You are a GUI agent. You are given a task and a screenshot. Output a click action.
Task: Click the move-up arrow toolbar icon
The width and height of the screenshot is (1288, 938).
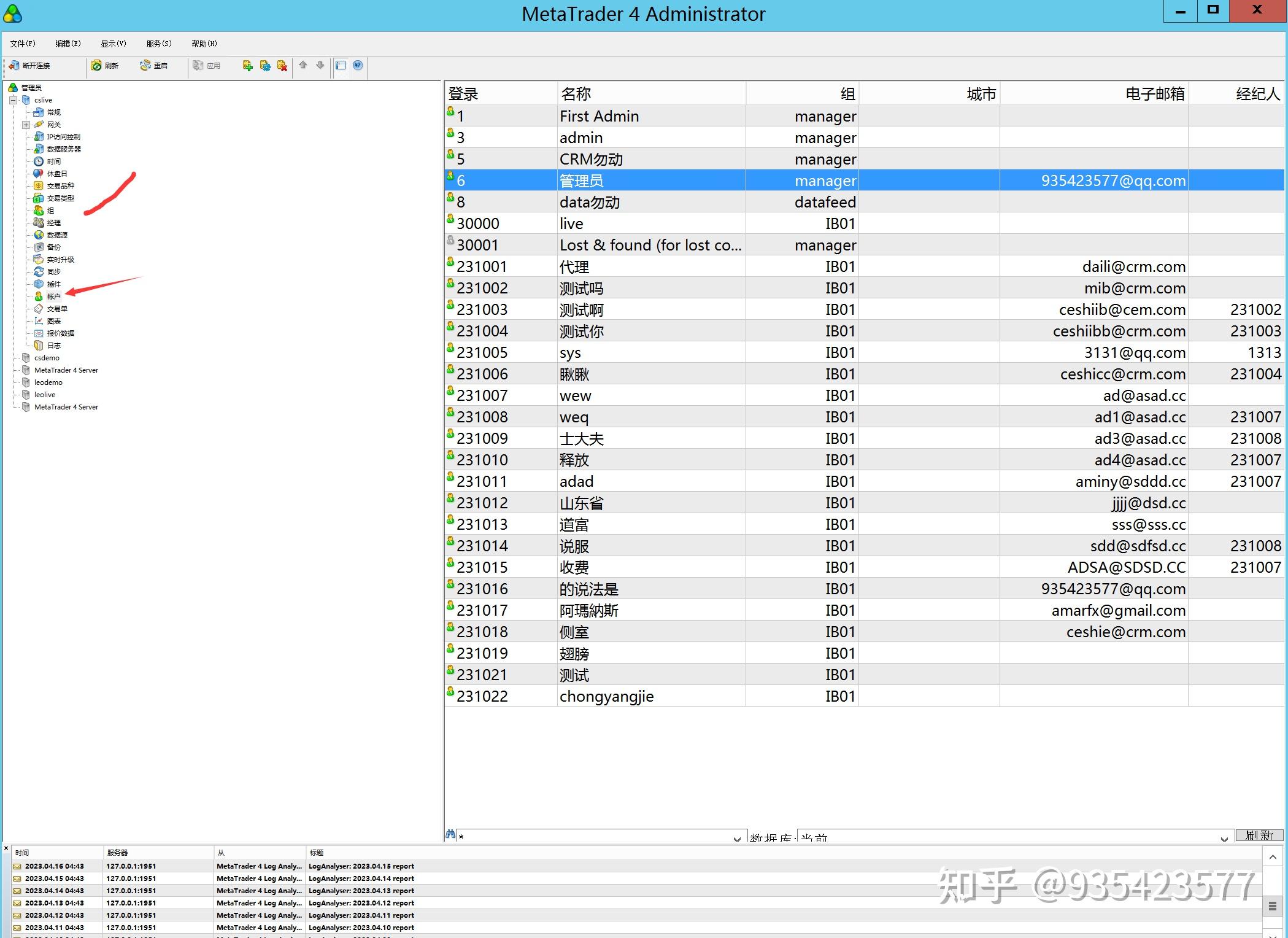[303, 65]
